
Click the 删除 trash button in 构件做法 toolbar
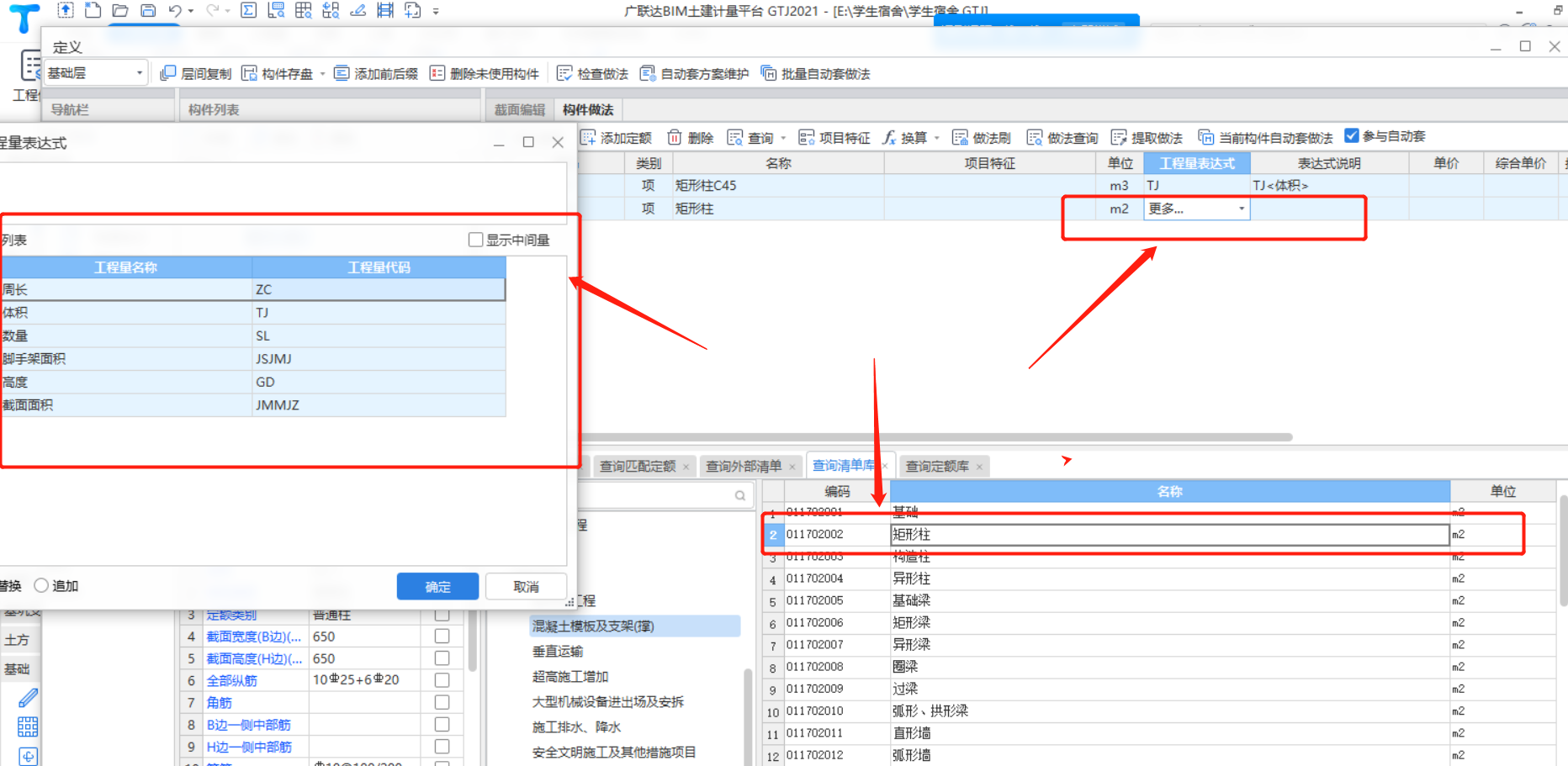point(691,137)
